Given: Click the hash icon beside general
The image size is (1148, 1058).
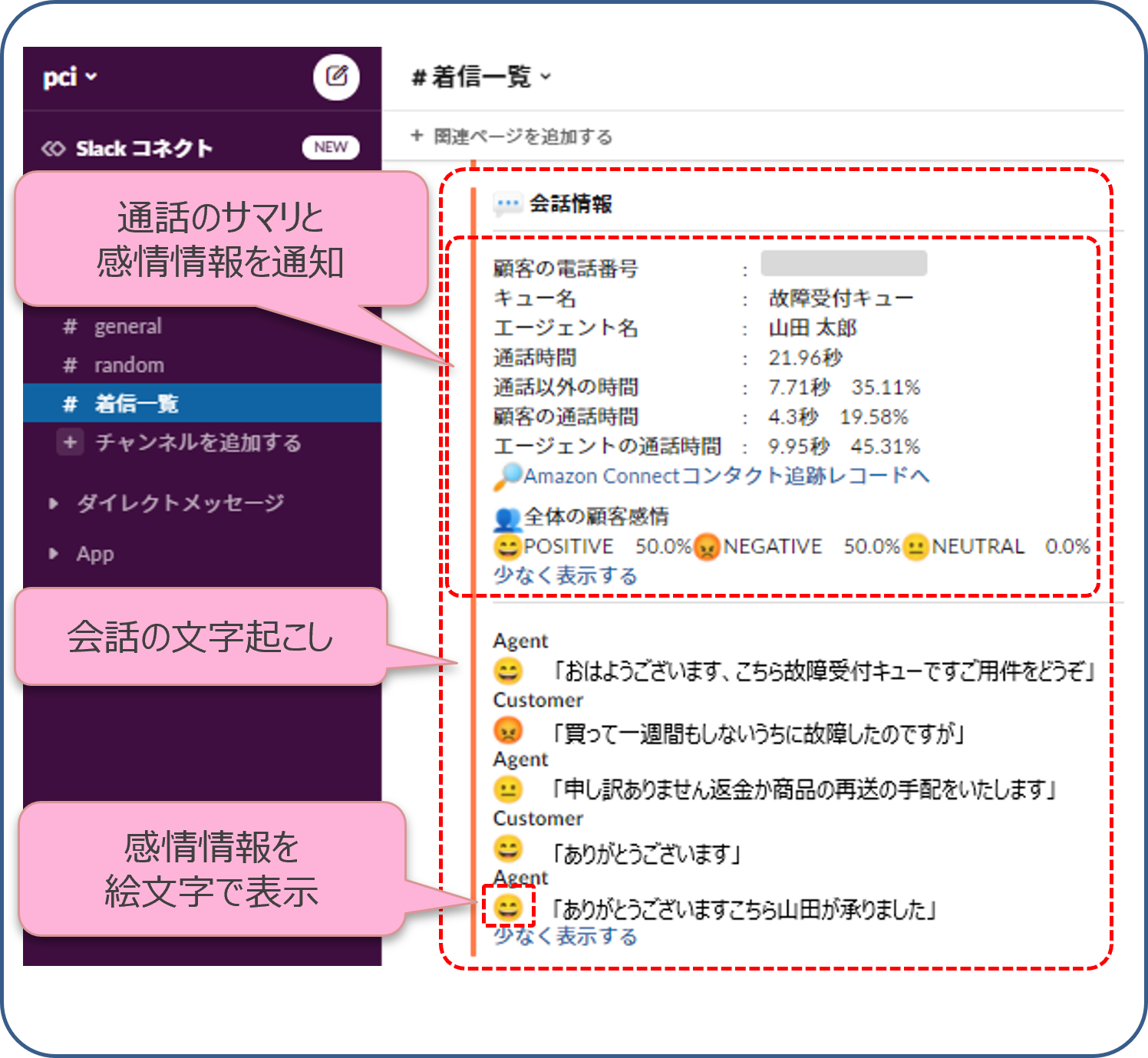Looking at the screenshot, I should click(70, 327).
